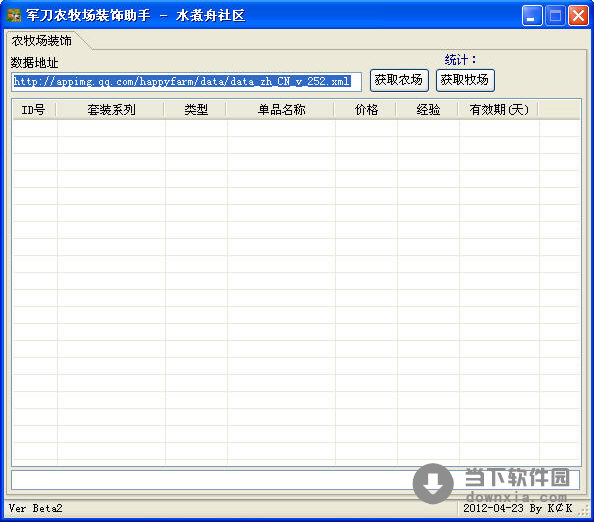Click the 获取牧场 button
594x522 pixels.
tap(465, 80)
